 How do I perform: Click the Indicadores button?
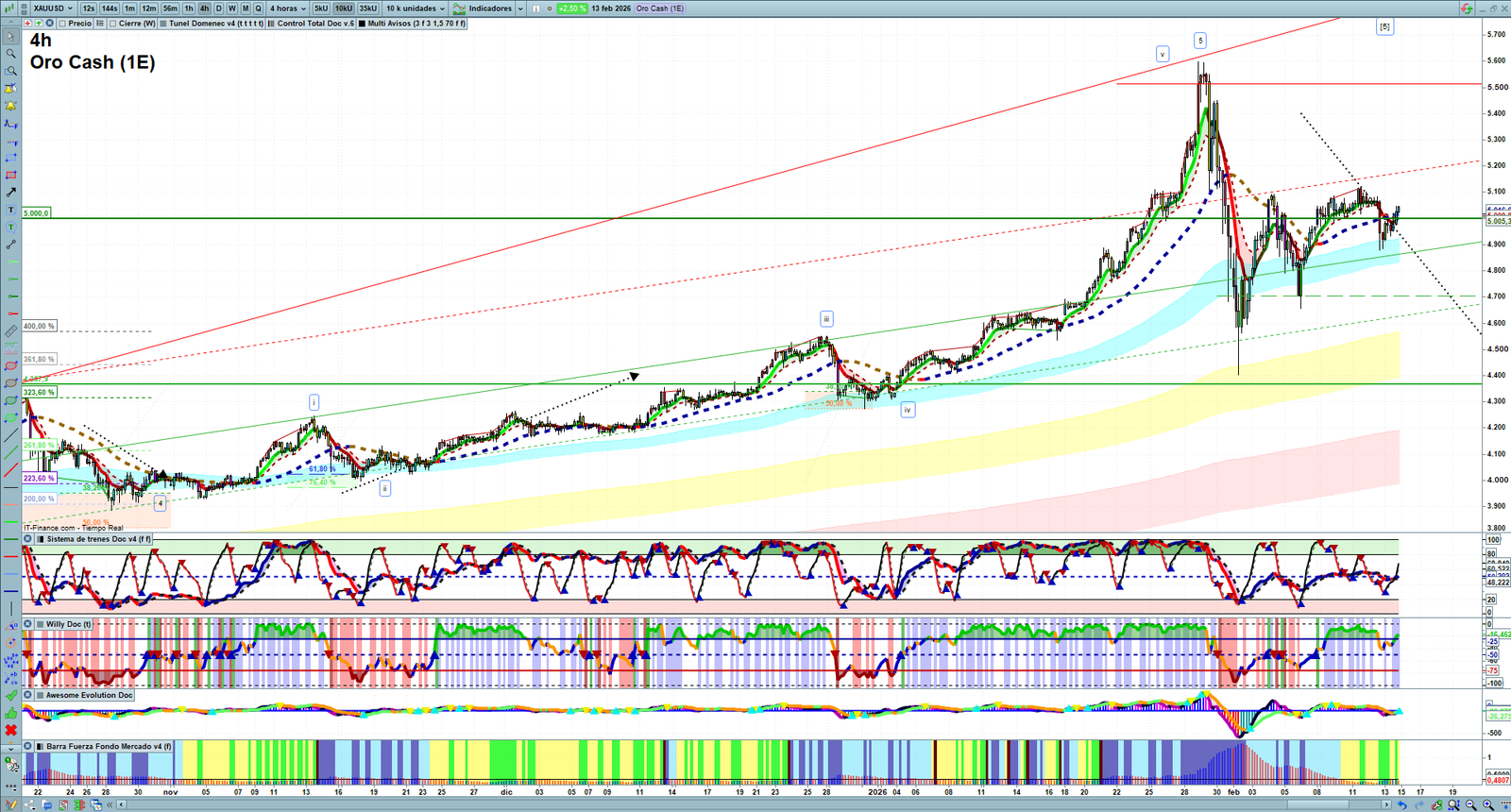(483, 8)
